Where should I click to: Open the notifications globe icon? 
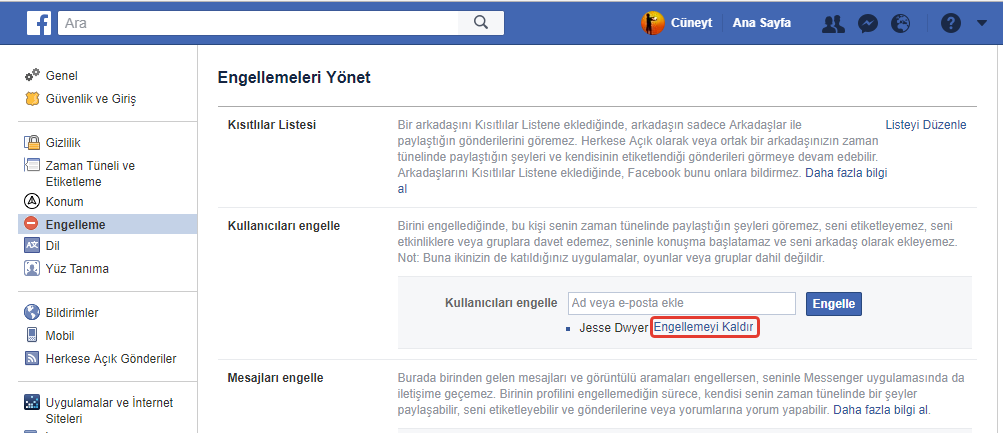click(x=901, y=23)
